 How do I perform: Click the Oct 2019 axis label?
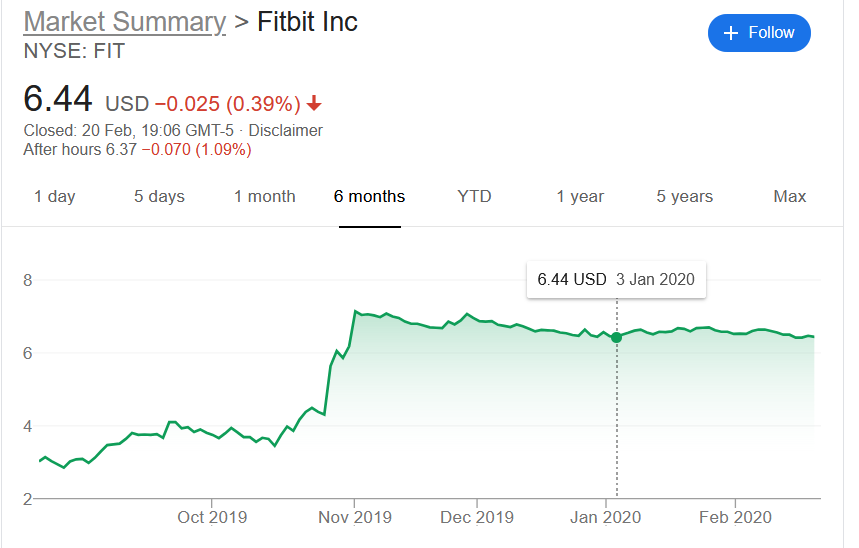212,517
